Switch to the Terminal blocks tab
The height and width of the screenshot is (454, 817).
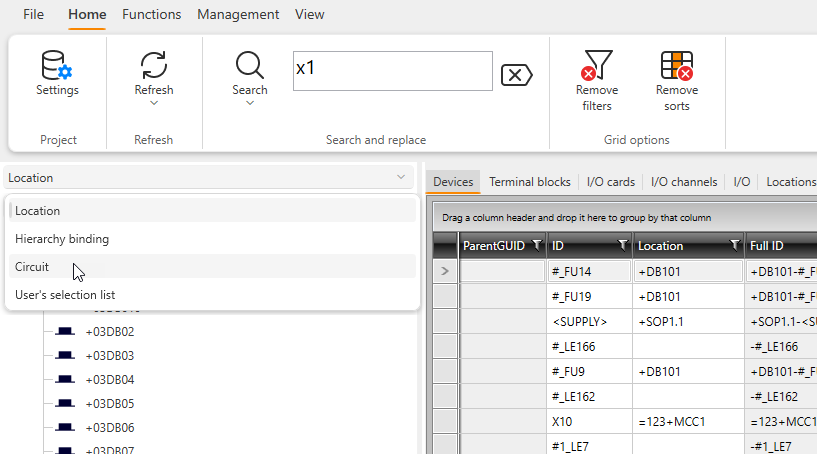point(529,182)
